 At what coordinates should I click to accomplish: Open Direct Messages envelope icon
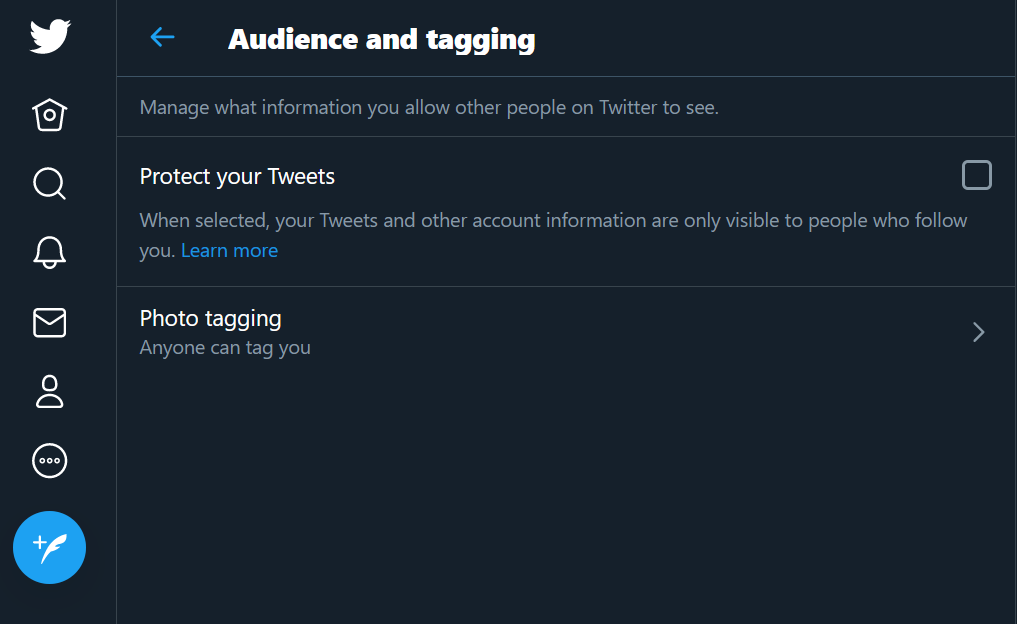(x=49, y=323)
